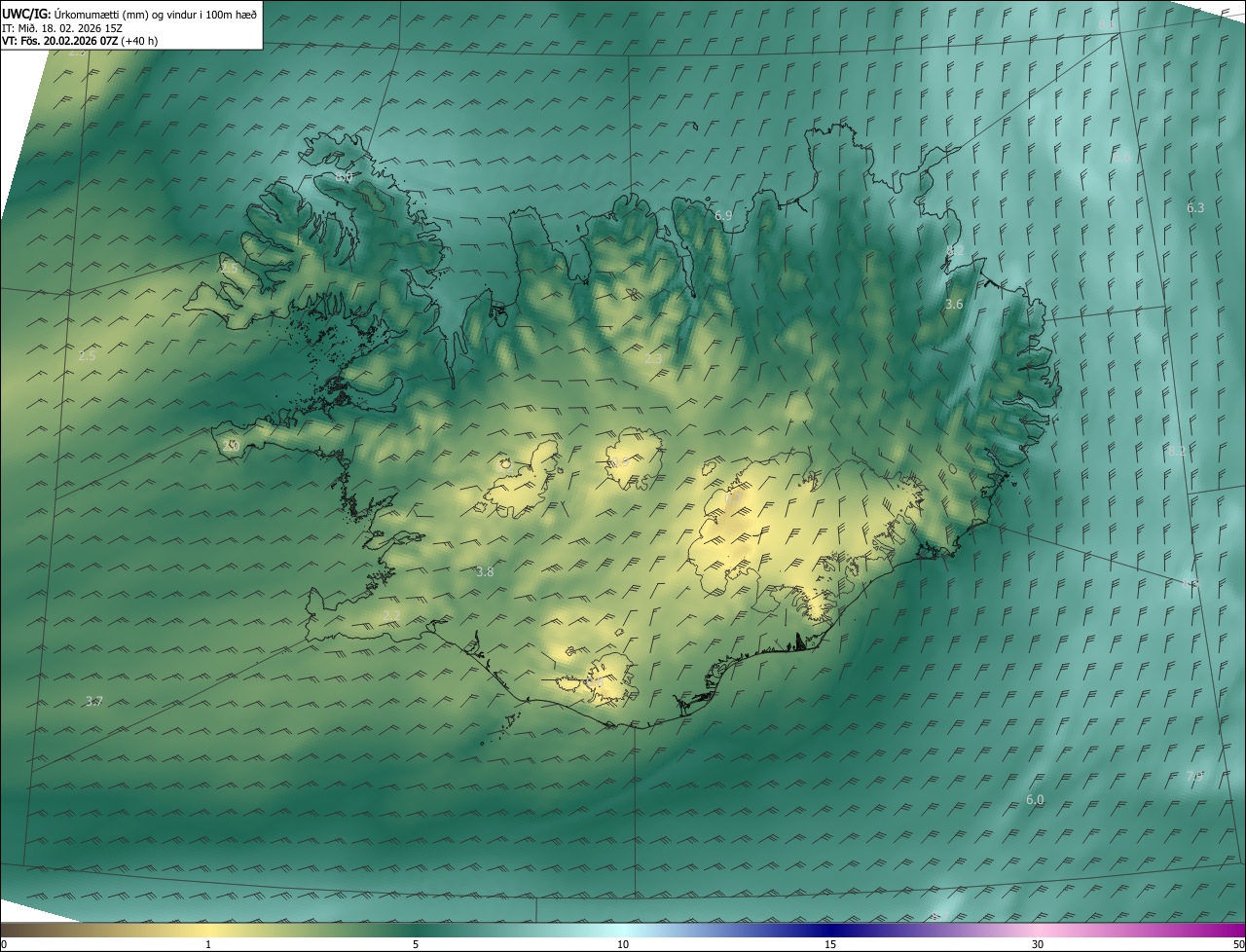Click the 'VT: Fös. 20.02.2026 07Z (+40 h)' line
The height and width of the screenshot is (952, 1246).
80,41
